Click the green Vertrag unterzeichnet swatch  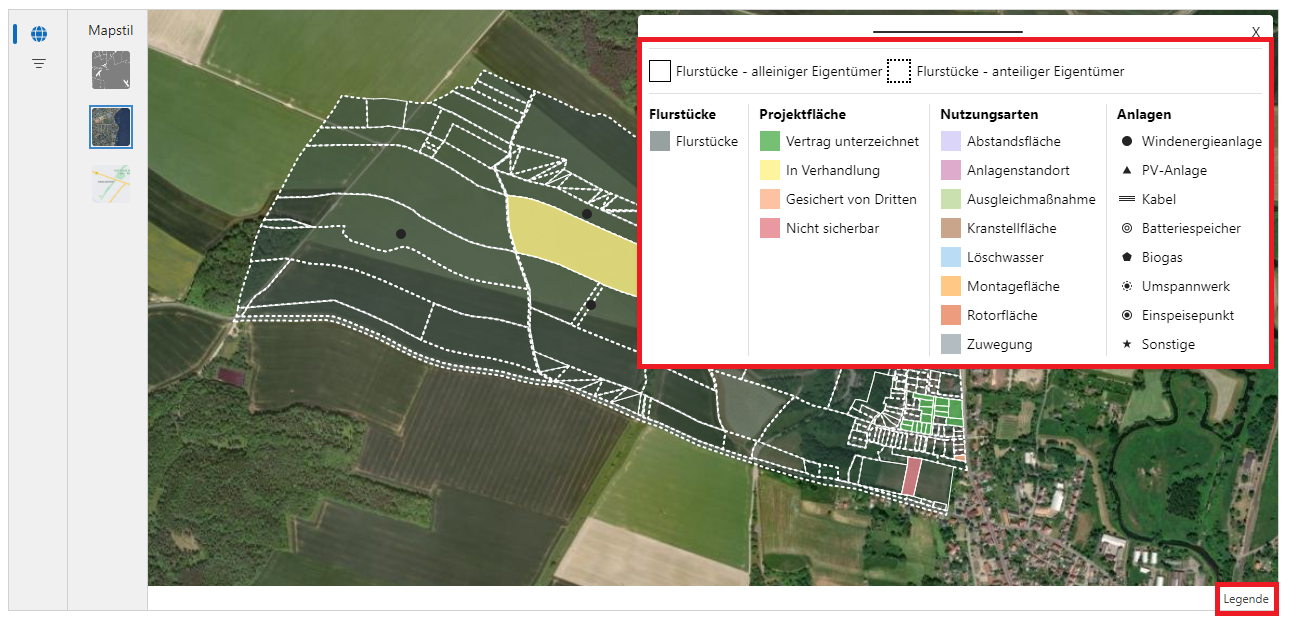click(x=769, y=142)
